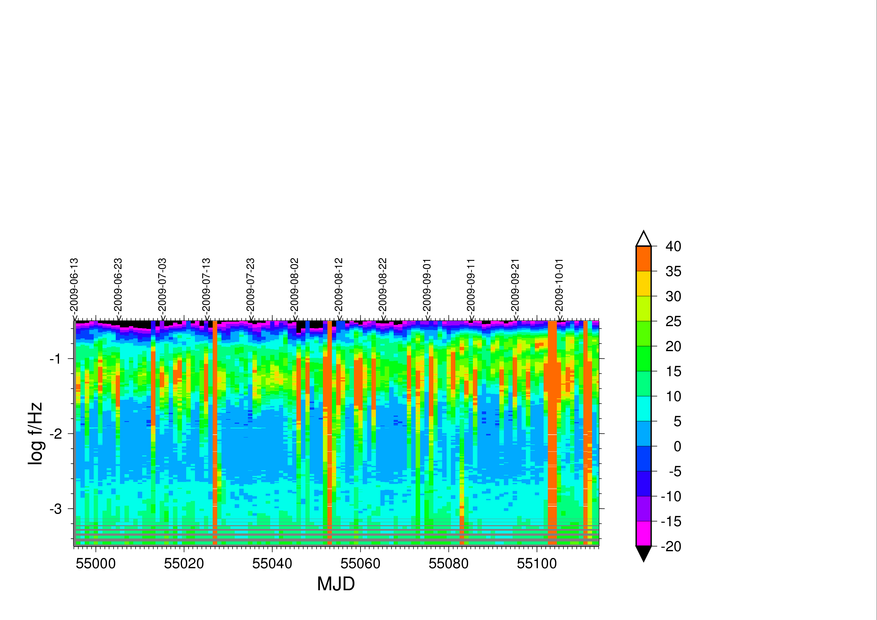877x620 pixels.
Task: Click the 55060 x-axis tick label
Action: coord(360,563)
